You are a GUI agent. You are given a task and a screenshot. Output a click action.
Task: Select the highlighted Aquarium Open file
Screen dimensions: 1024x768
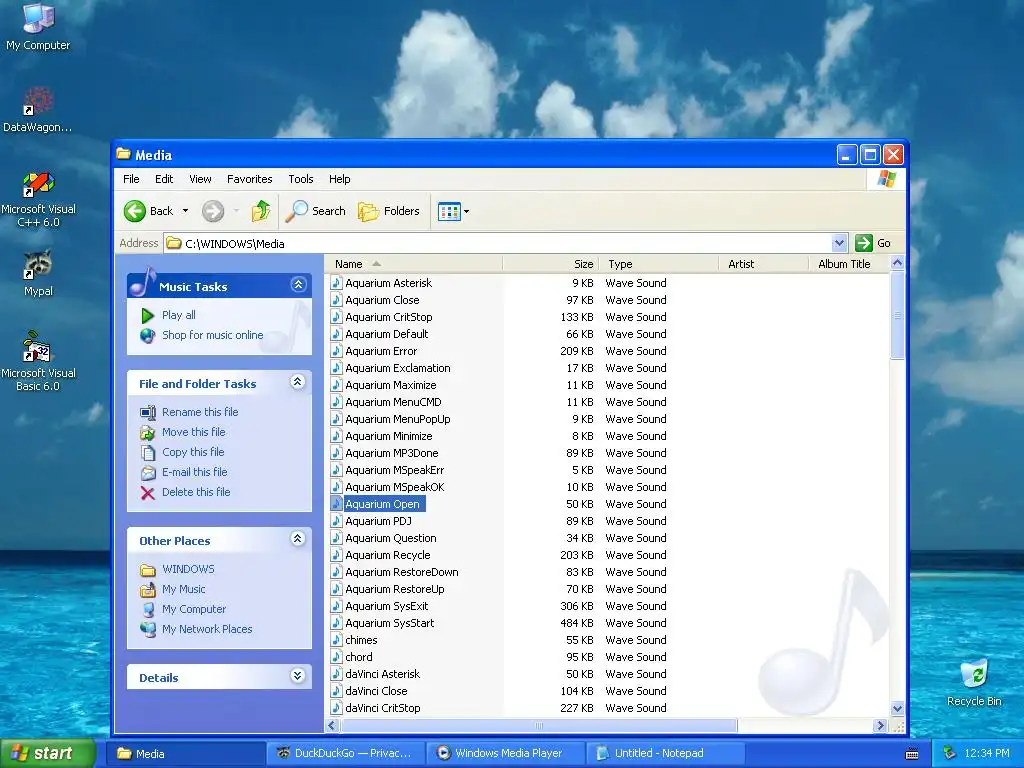[x=382, y=504]
